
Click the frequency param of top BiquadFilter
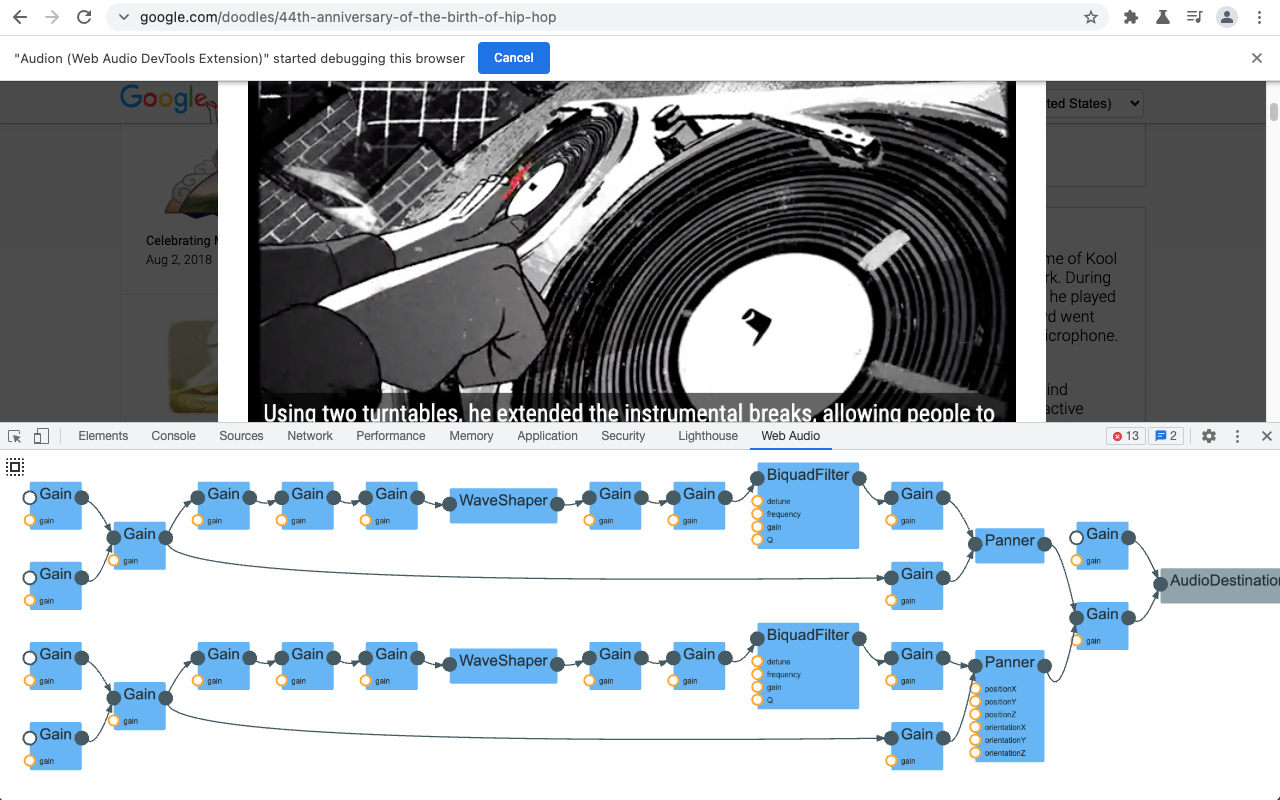pyautogui.click(x=758, y=514)
